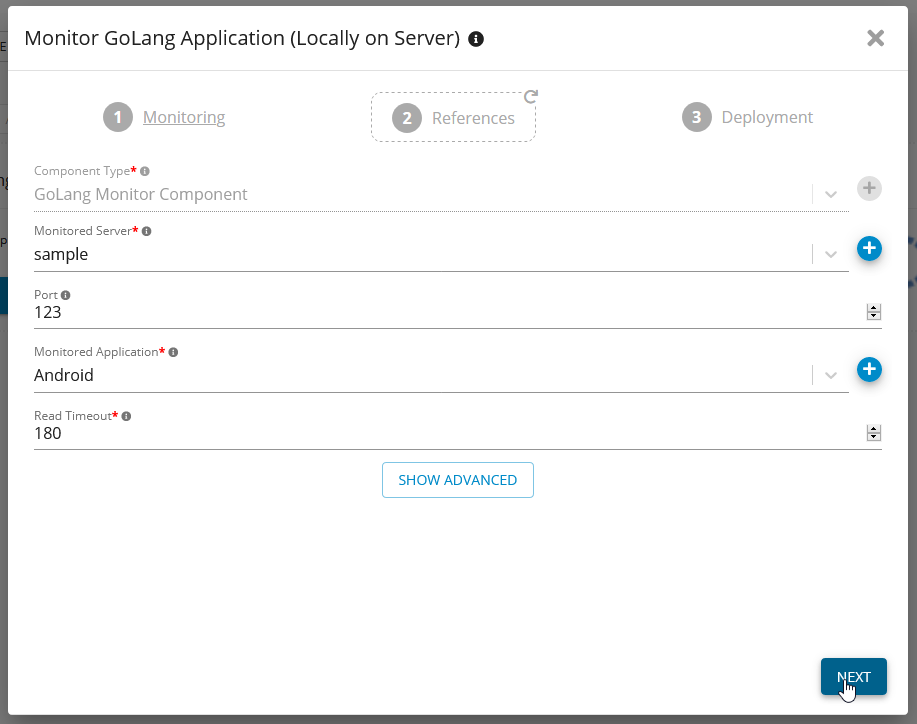Click the refresh icon on References step
The image size is (917, 724).
coord(531,97)
